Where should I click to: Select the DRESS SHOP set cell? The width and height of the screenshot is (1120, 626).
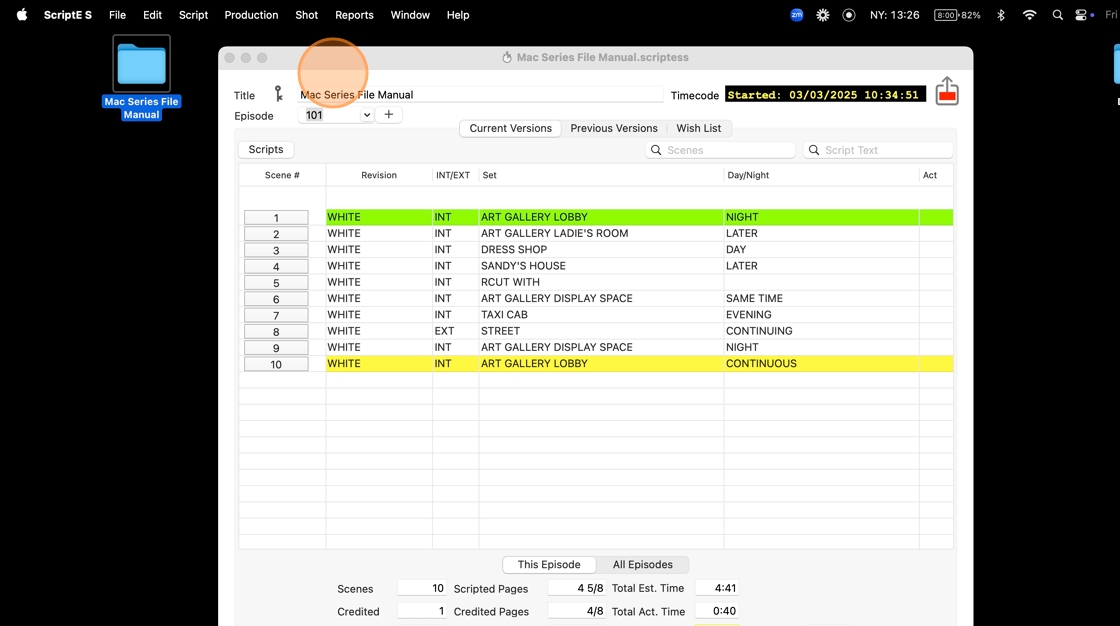pos(601,249)
